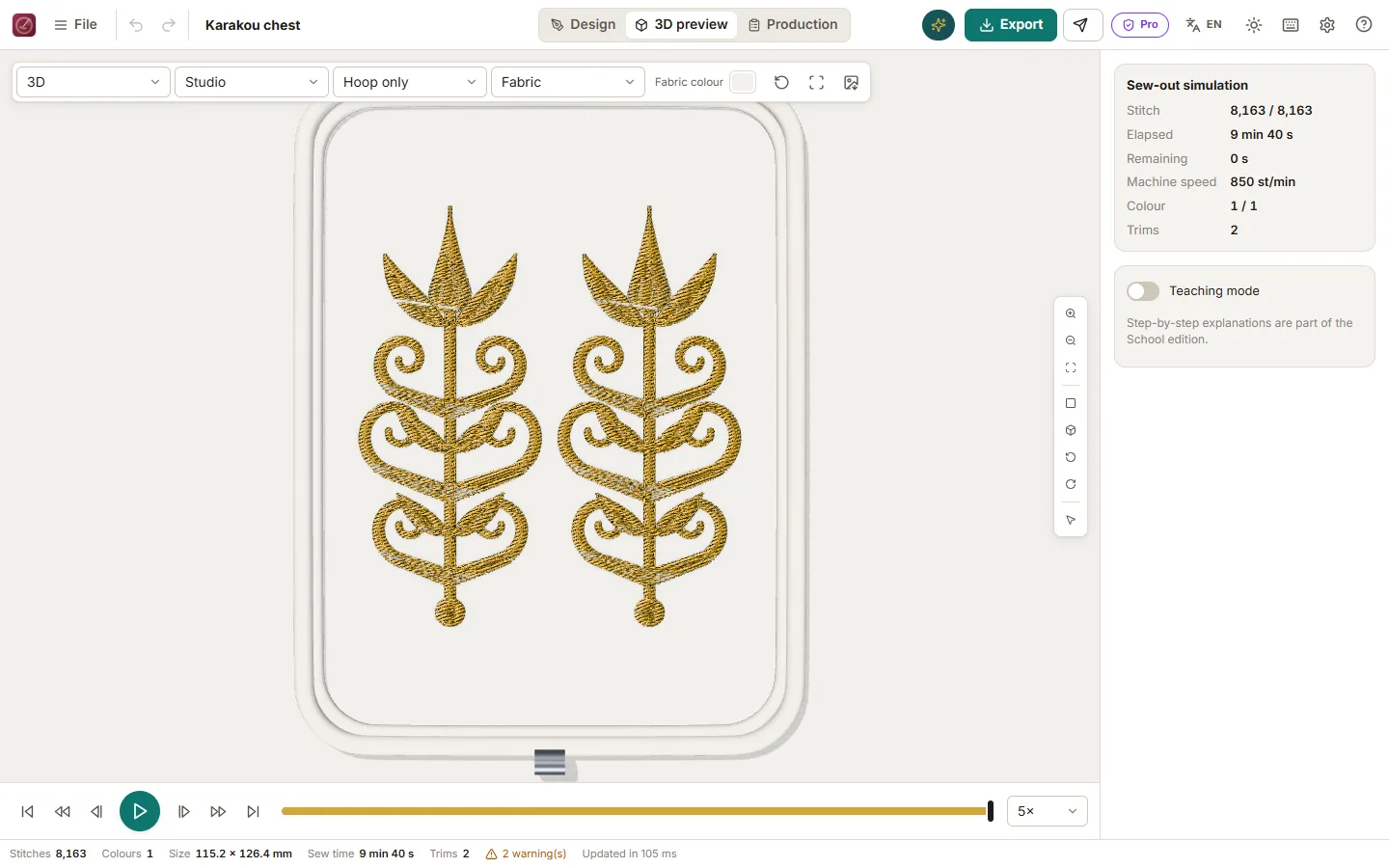The width and height of the screenshot is (1389, 868).
Task: Step back one stitch
Action: tap(96, 811)
